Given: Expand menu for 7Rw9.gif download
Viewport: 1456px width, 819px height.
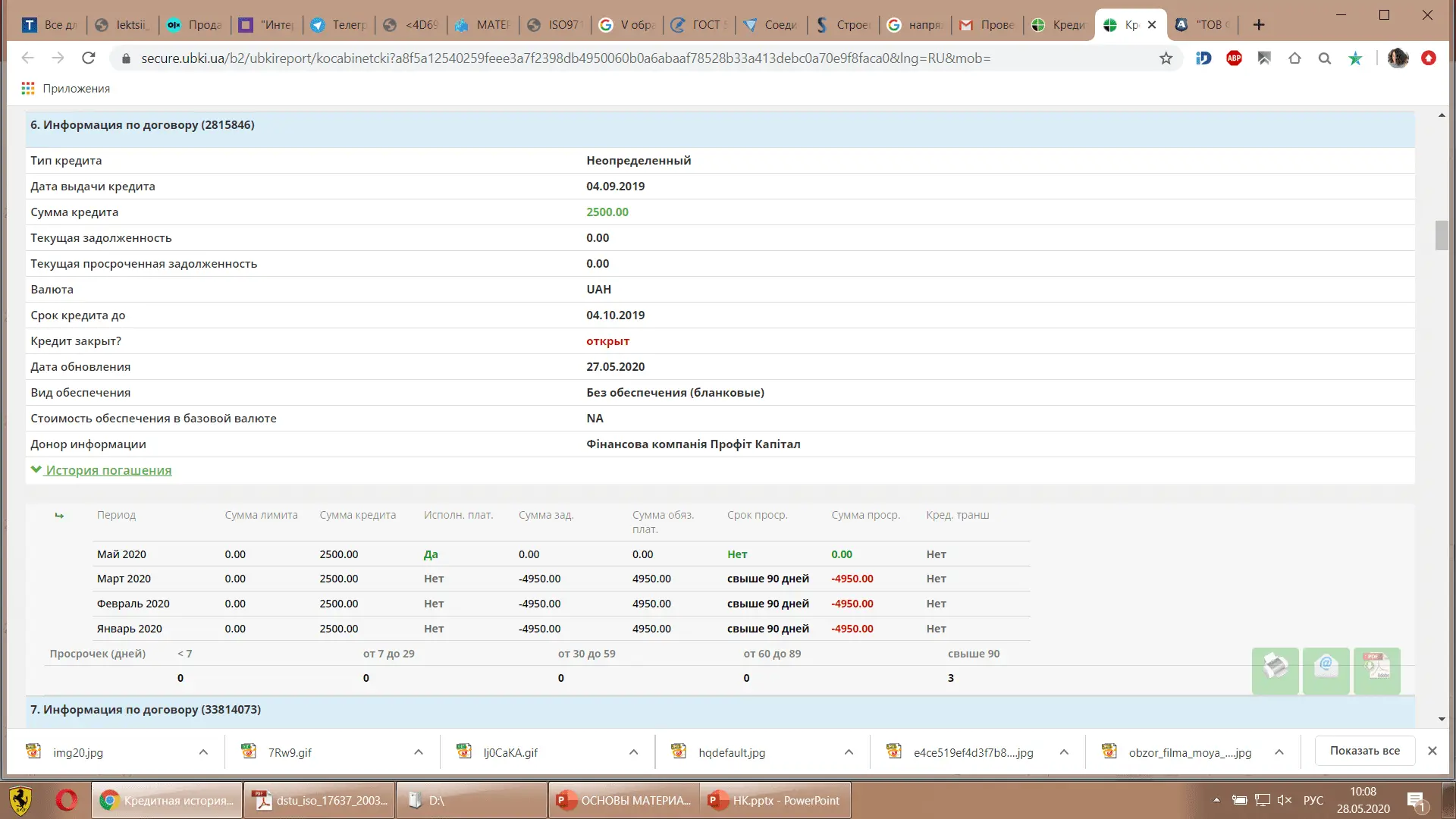Looking at the screenshot, I should click(x=419, y=752).
